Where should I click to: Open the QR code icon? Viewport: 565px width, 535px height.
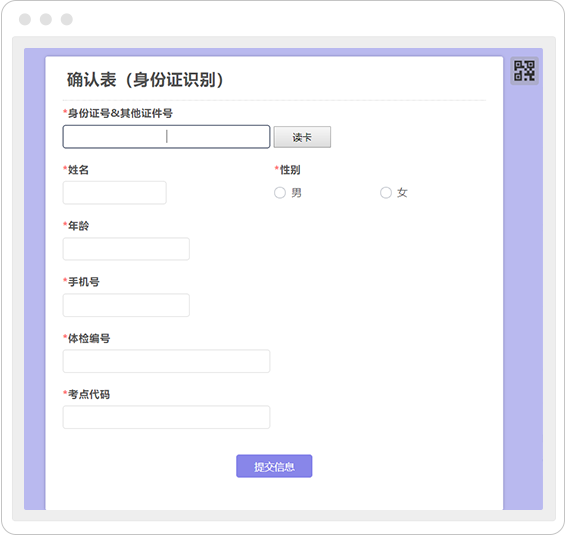coord(524,71)
